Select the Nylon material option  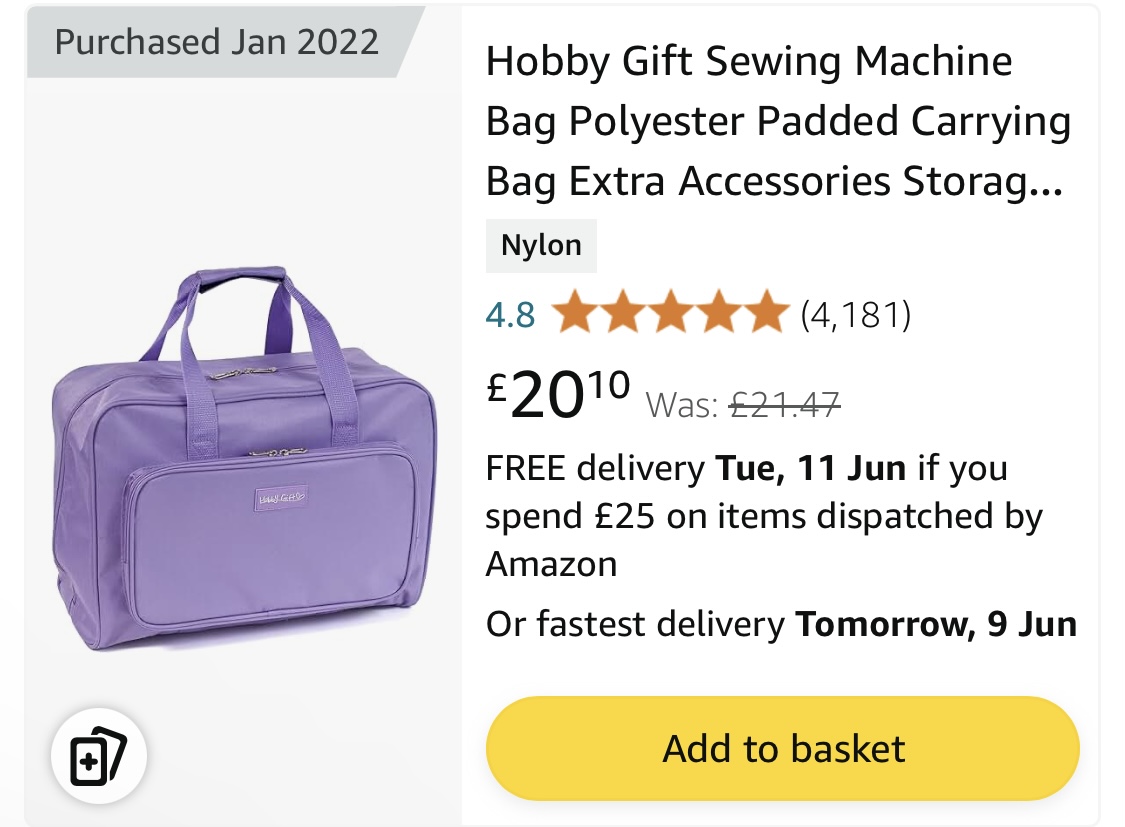point(541,246)
